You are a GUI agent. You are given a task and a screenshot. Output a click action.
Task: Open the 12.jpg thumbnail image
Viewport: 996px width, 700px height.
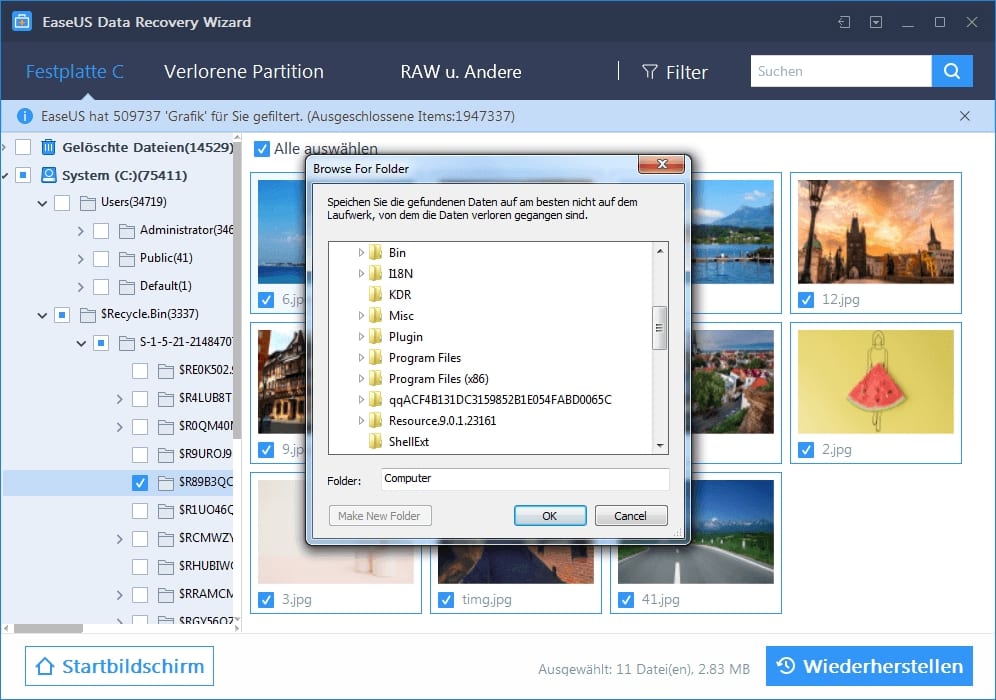(x=875, y=232)
